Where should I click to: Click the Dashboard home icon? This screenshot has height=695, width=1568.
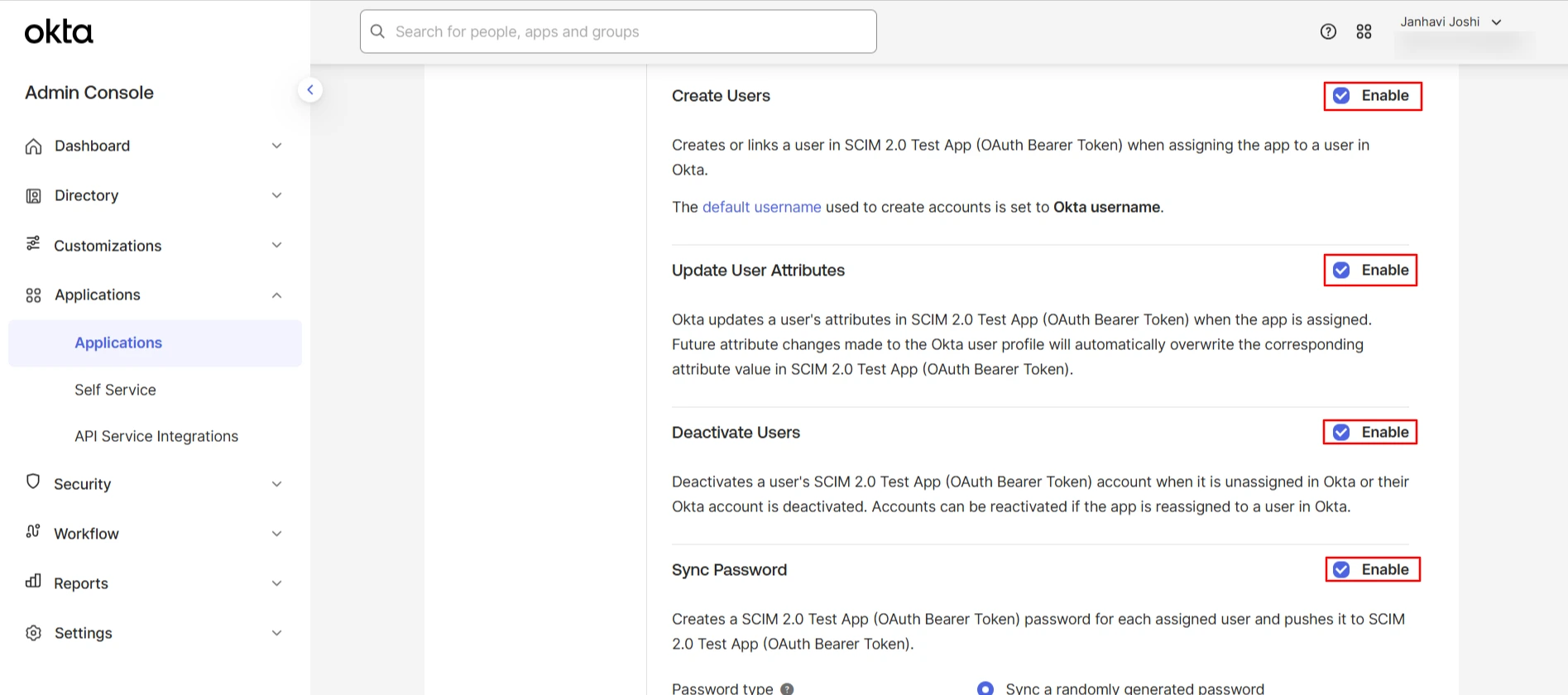coord(33,146)
